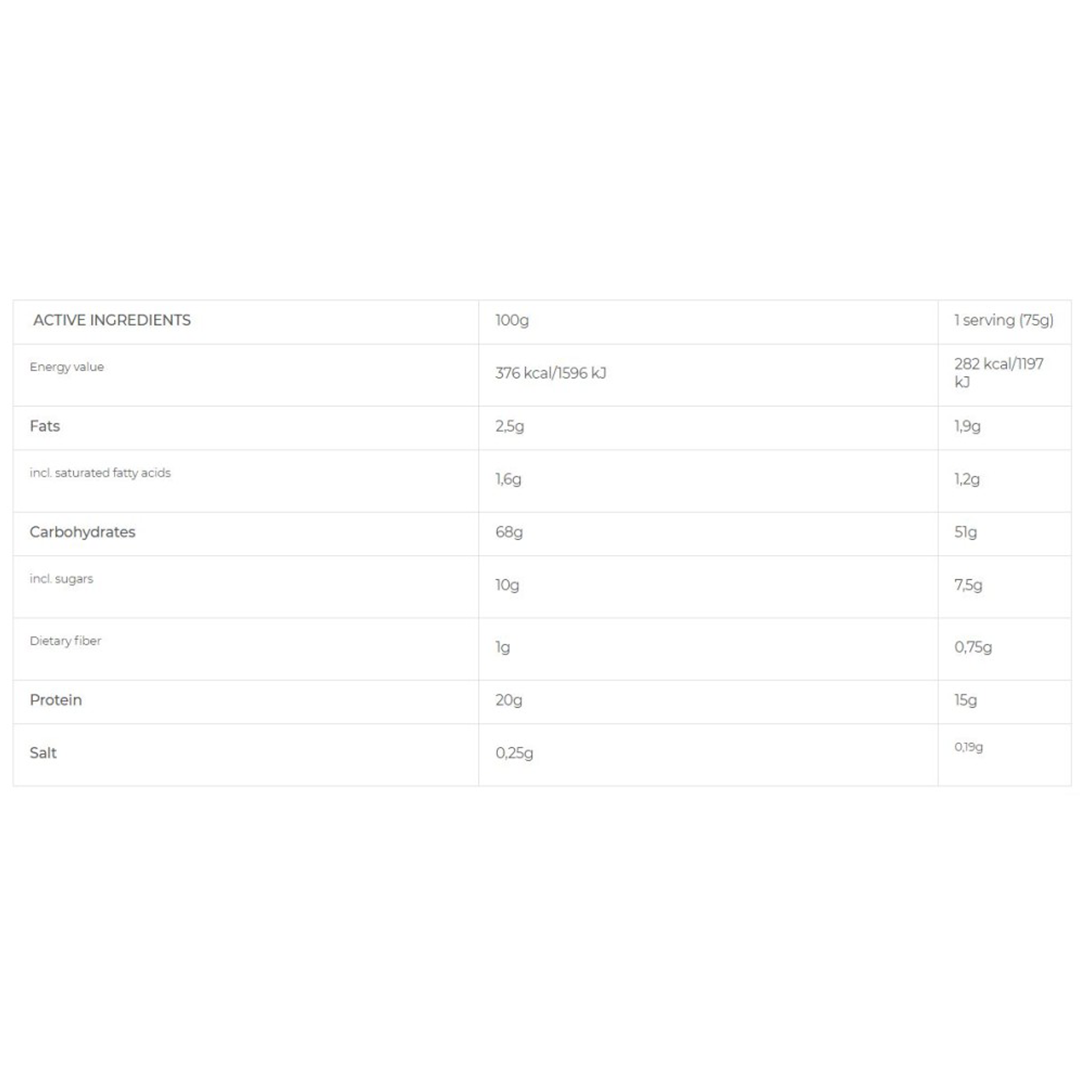Click the 2,5g fats value
The height and width of the screenshot is (1080, 1080).
click(x=509, y=427)
